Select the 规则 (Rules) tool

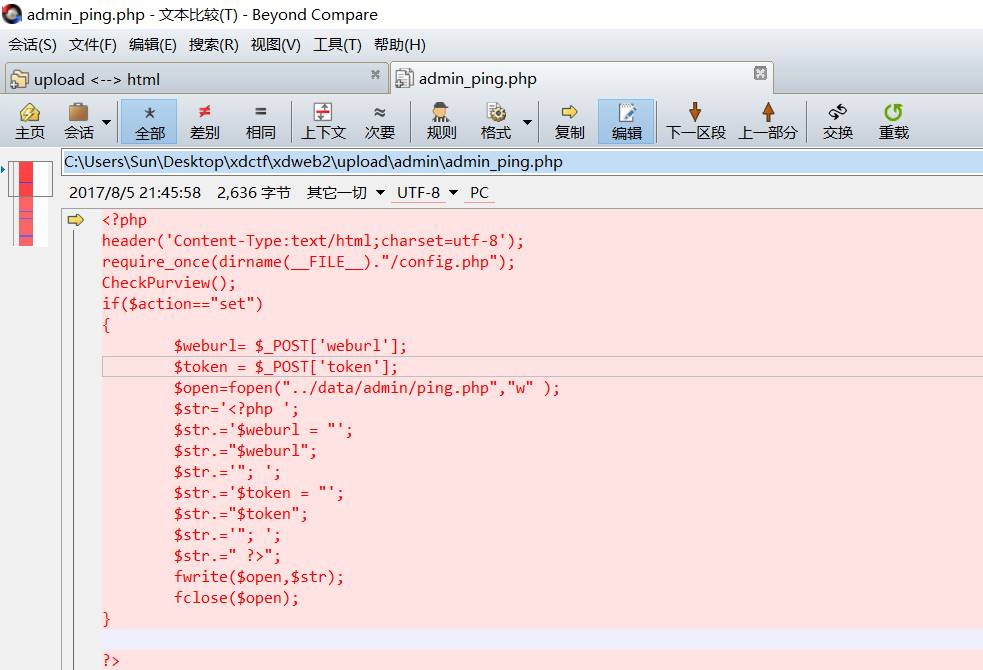pyautogui.click(x=440, y=120)
